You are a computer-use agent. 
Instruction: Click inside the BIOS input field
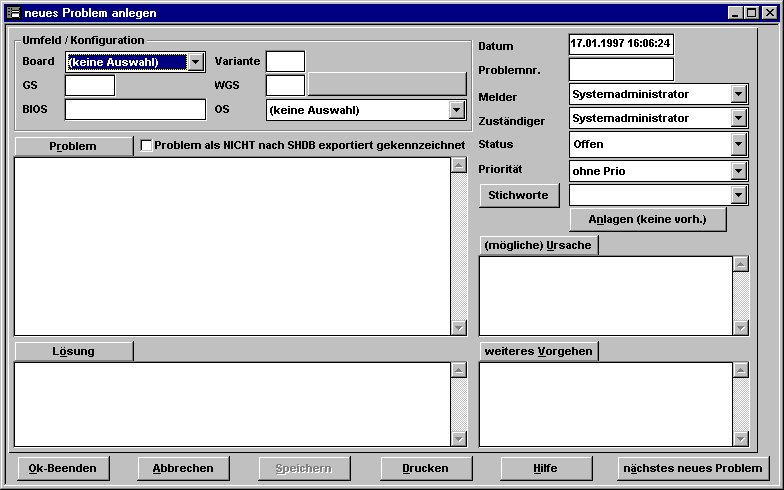[x=135, y=110]
